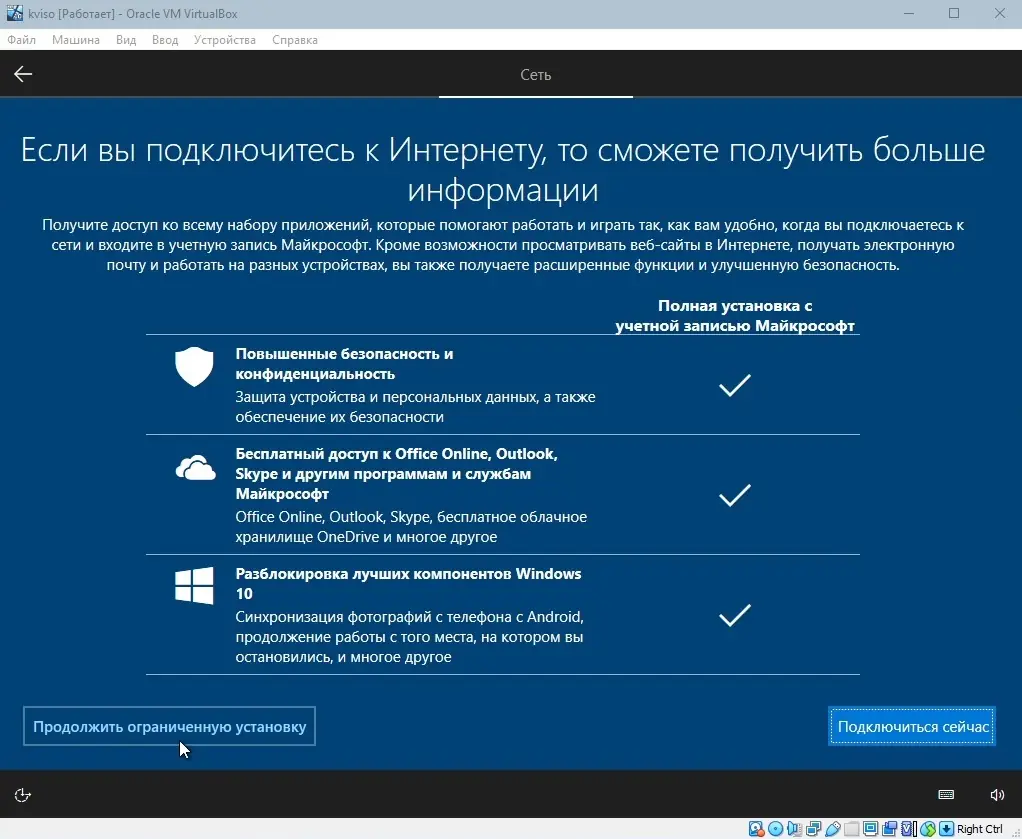Click the virtual display status icon
This screenshot has width=1022, height=839.
pyautogui.click(x=870, y=829)
